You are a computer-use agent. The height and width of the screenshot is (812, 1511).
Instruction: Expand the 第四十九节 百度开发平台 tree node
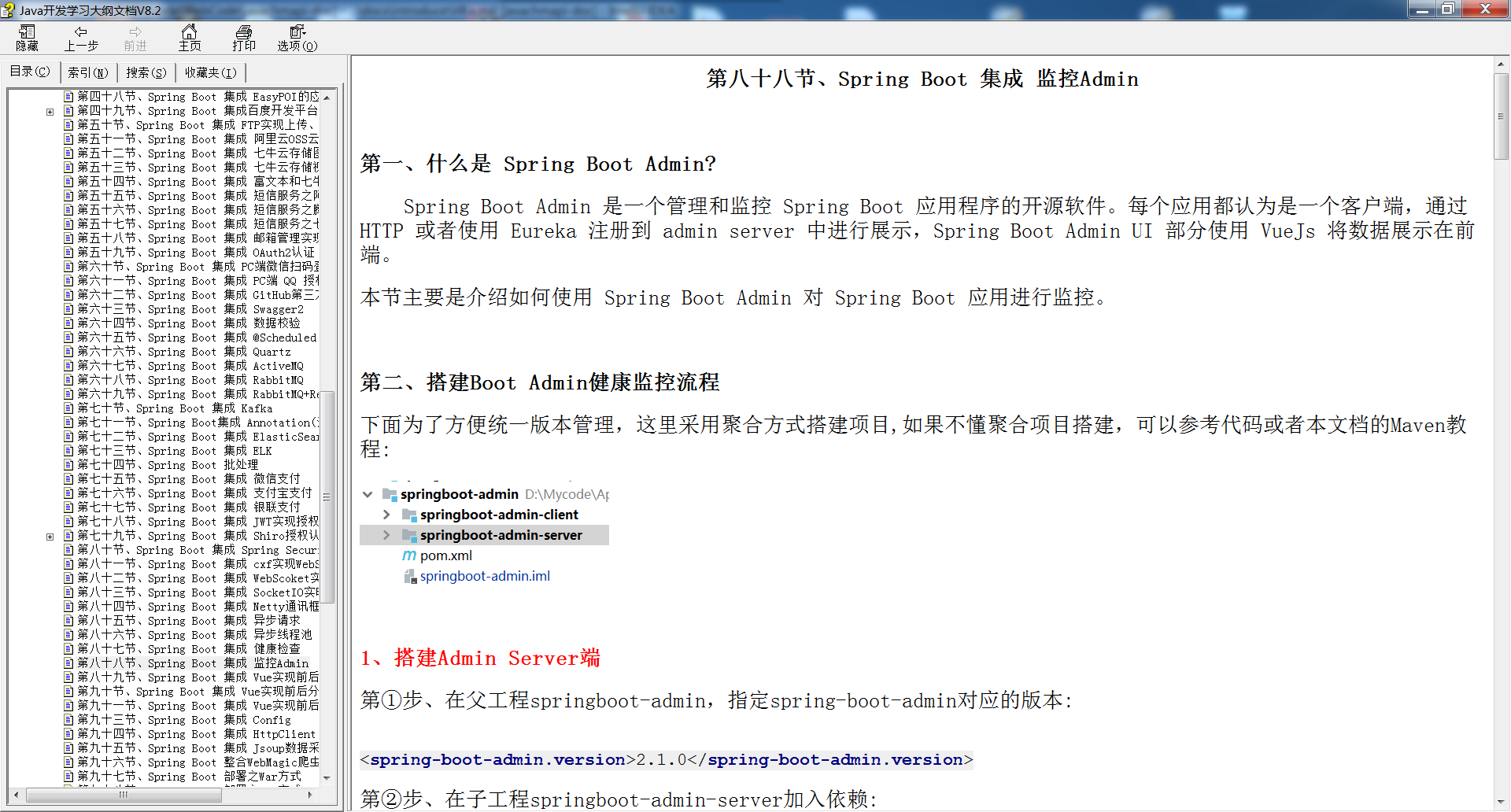click(x=50, y=112)
